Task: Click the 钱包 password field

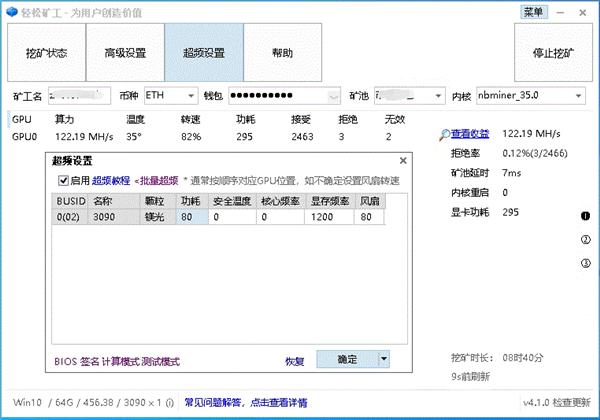Action: pos(284,96)
